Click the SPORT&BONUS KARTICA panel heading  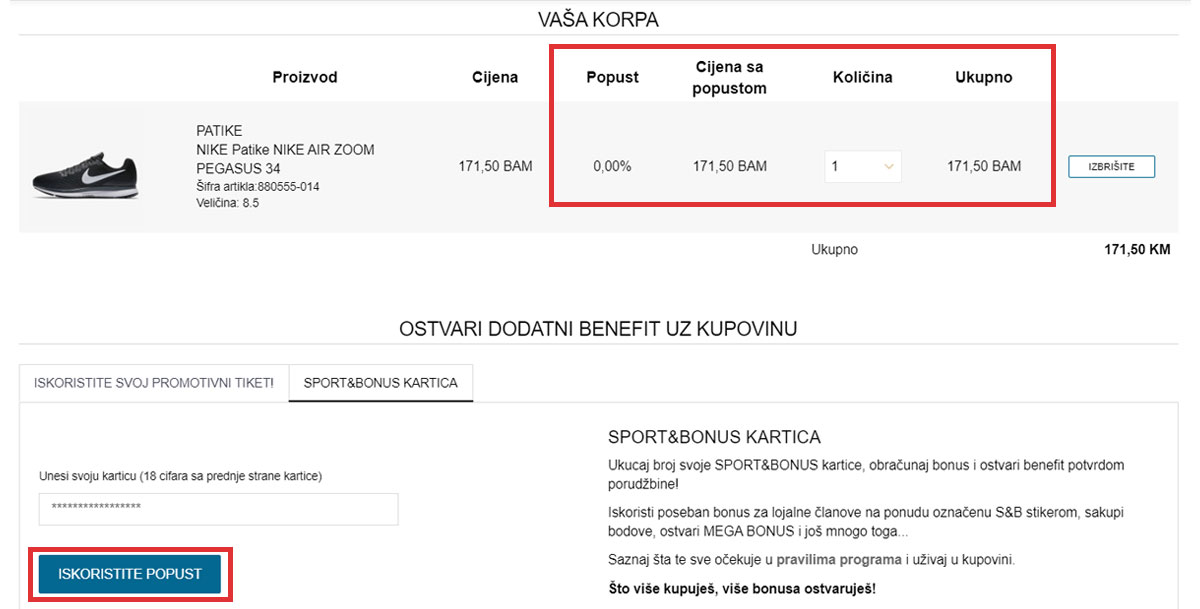(714, 438)
